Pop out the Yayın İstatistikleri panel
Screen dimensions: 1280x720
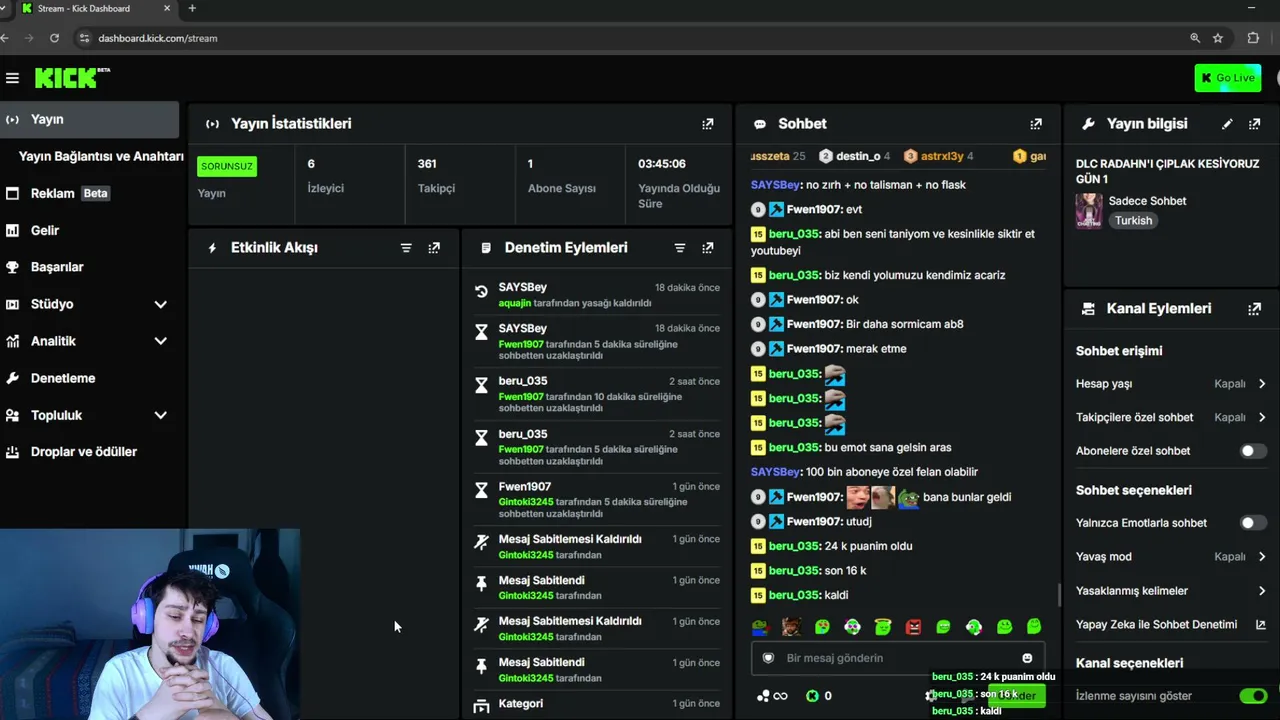point(708,124)
